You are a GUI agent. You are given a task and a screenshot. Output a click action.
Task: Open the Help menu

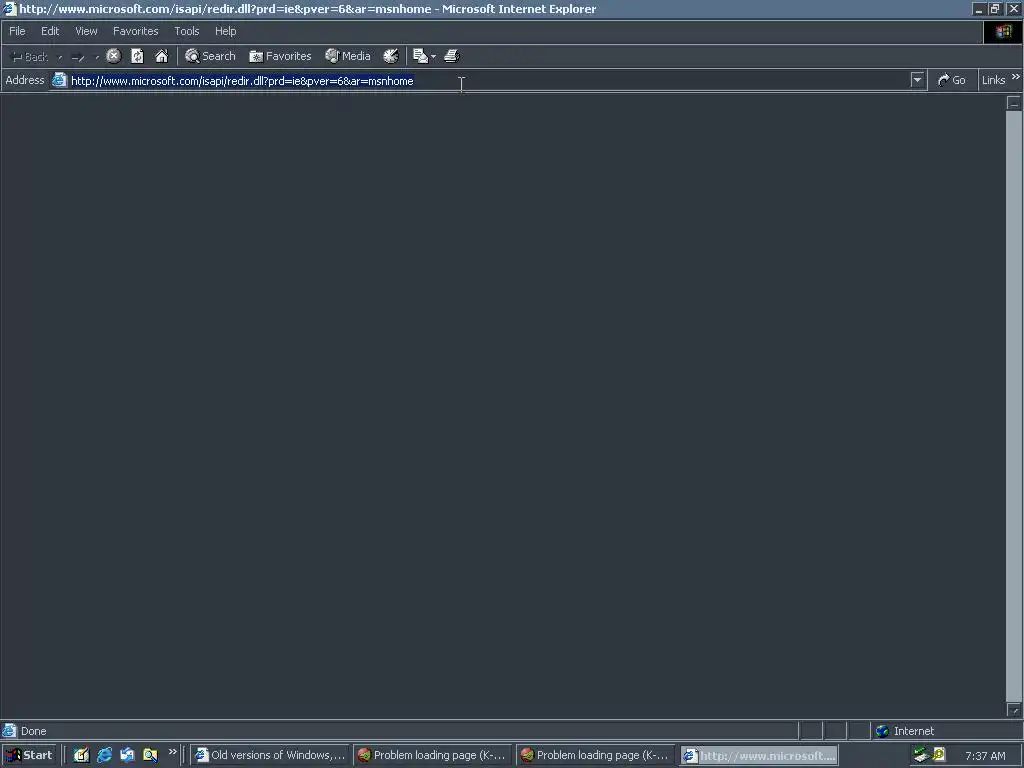click(226, 31)
